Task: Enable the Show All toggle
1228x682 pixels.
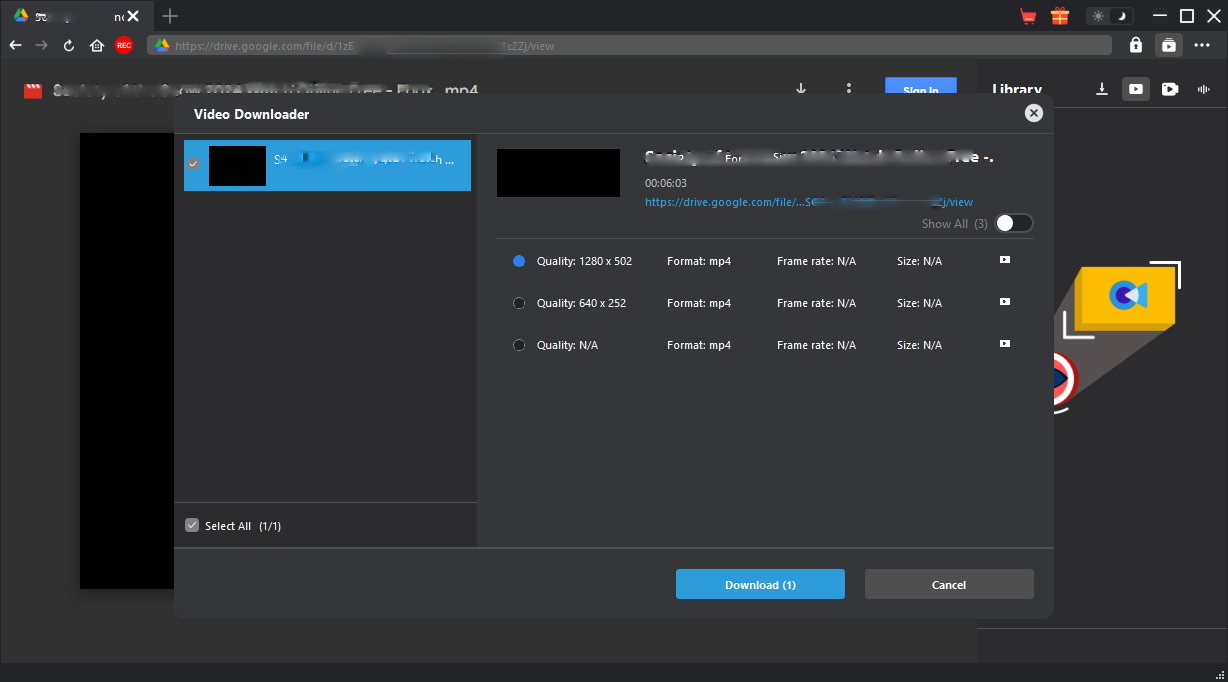Action: (1014, 223)
